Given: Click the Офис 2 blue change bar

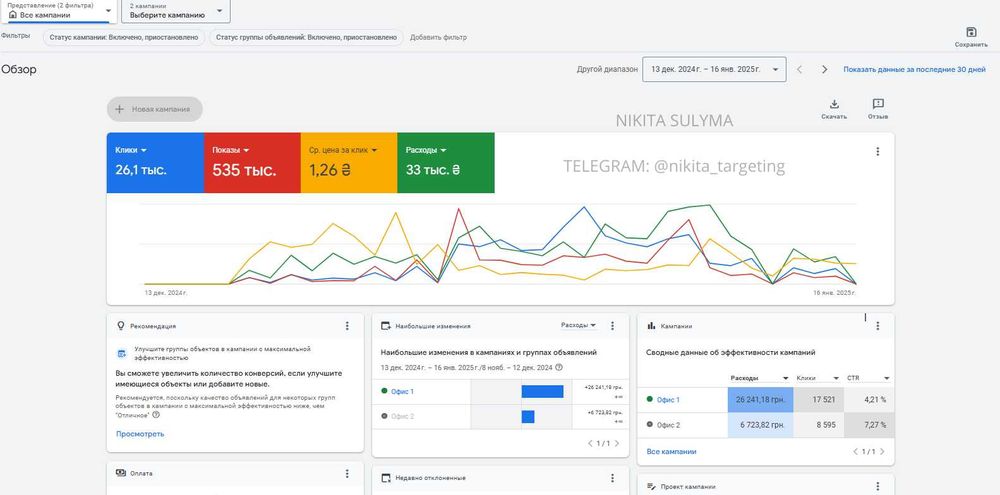Looking at the screenshot, I should (527, 417).
